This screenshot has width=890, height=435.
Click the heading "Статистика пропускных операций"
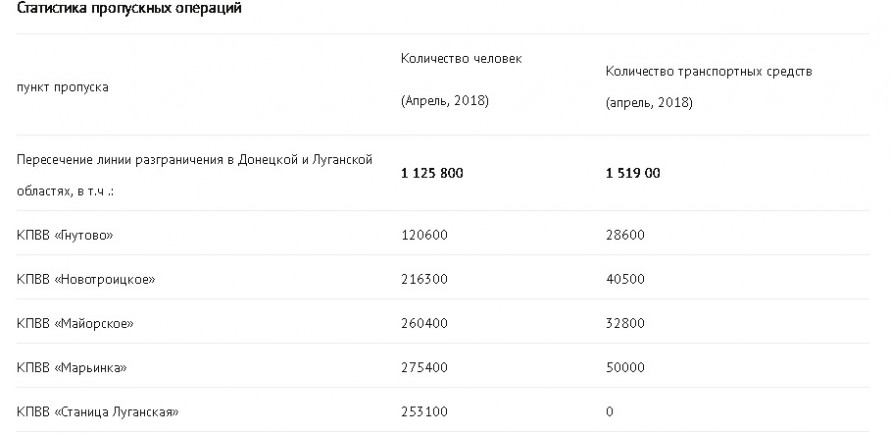(x=128, y=8)
